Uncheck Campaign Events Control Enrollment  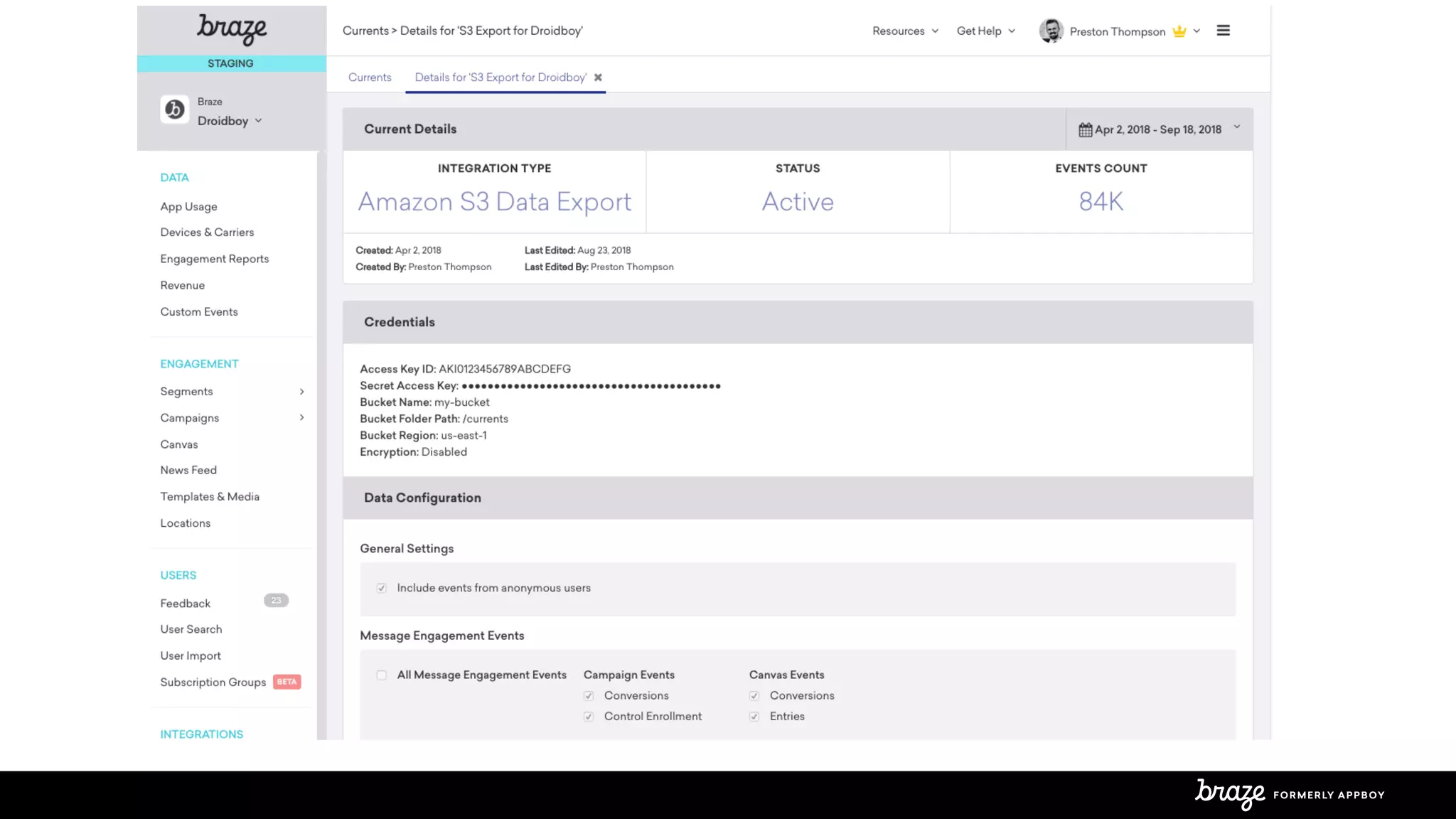coord(589,716)
